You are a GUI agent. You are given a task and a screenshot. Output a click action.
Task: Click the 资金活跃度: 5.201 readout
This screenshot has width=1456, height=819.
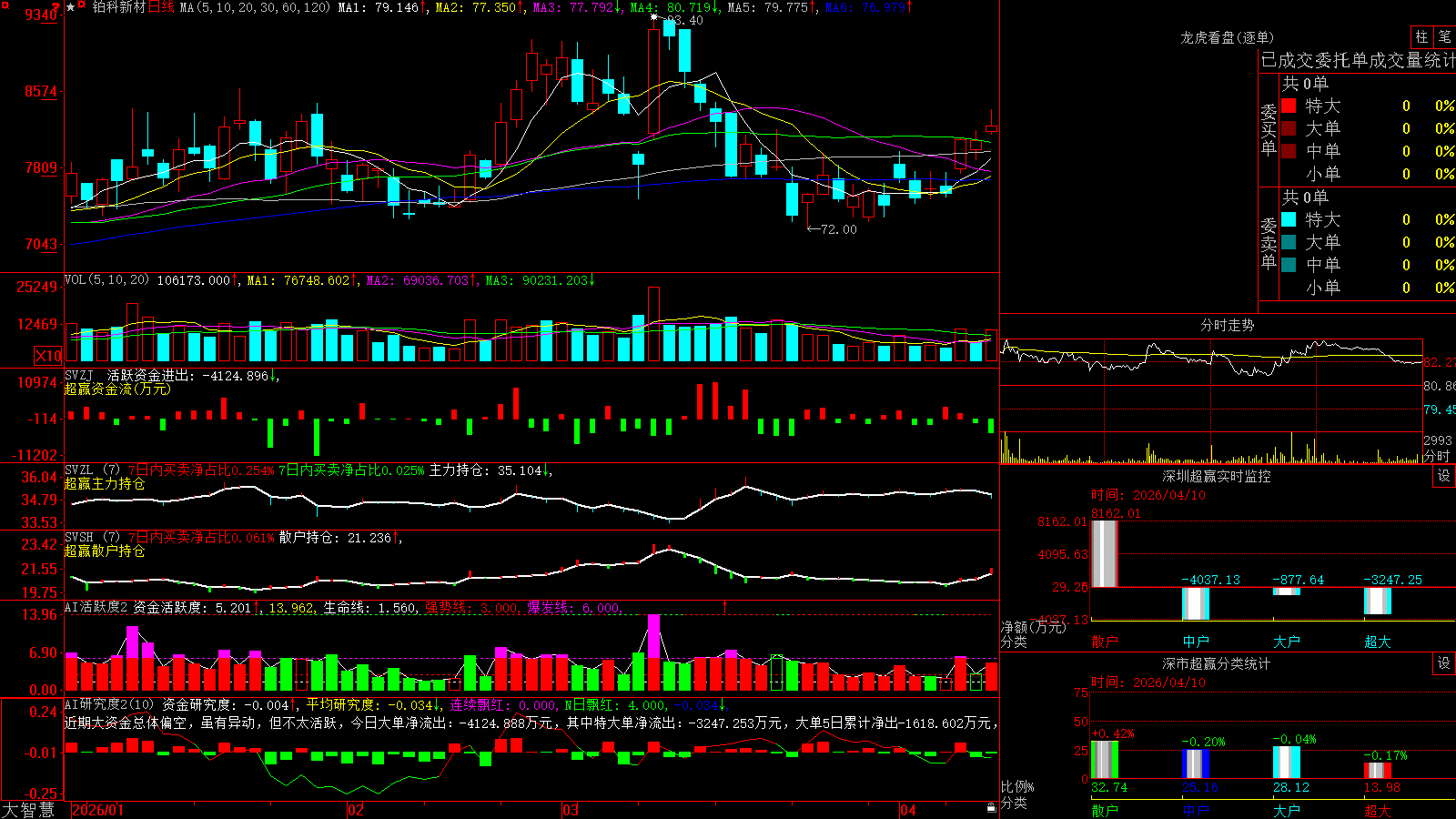196,607
